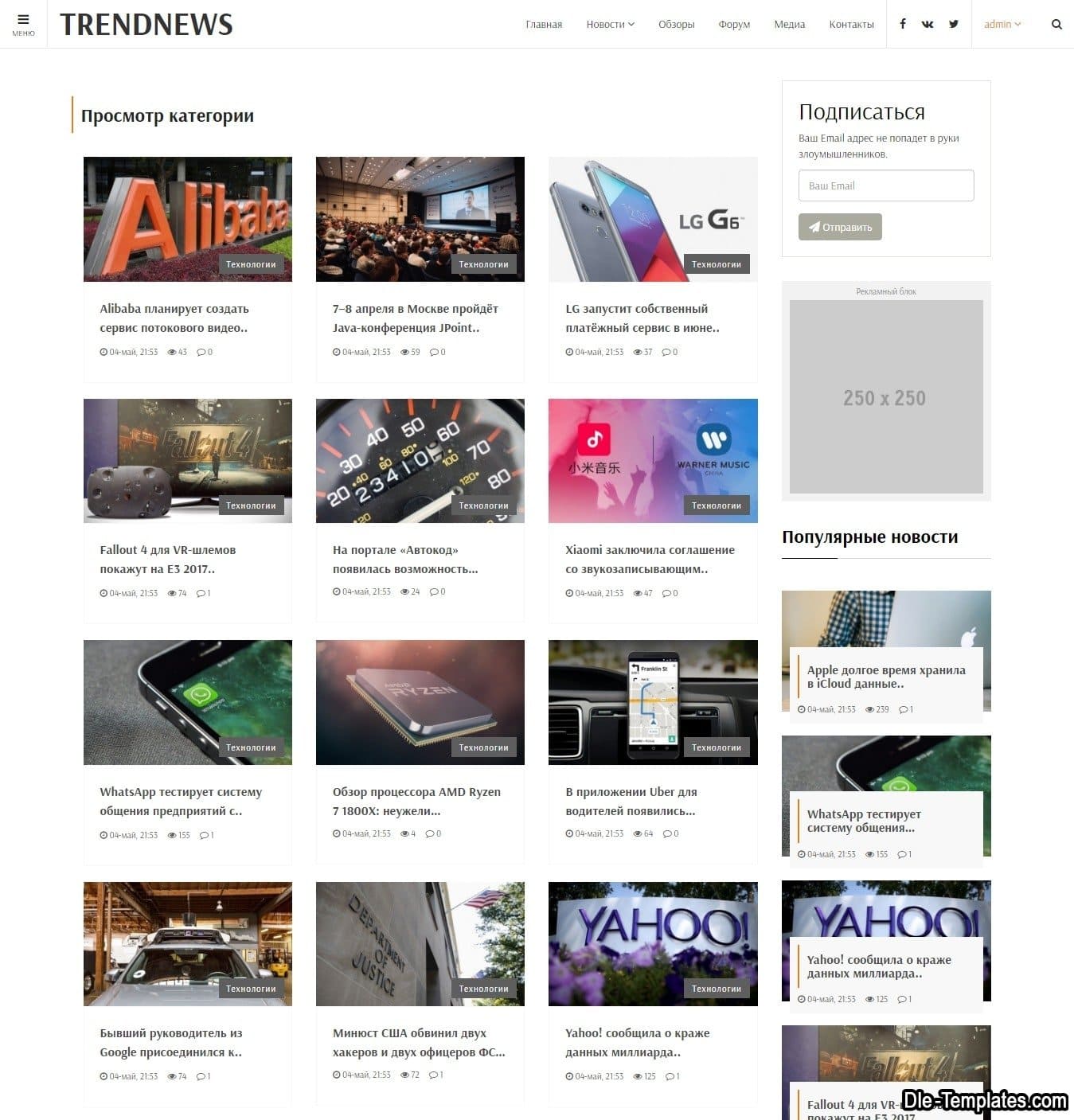The height and width of the screenshot is (1120, 1074).
Task: Click comment icon on Apple iCloud popular news
Action: pyautogui.click(x=903, y=709)
